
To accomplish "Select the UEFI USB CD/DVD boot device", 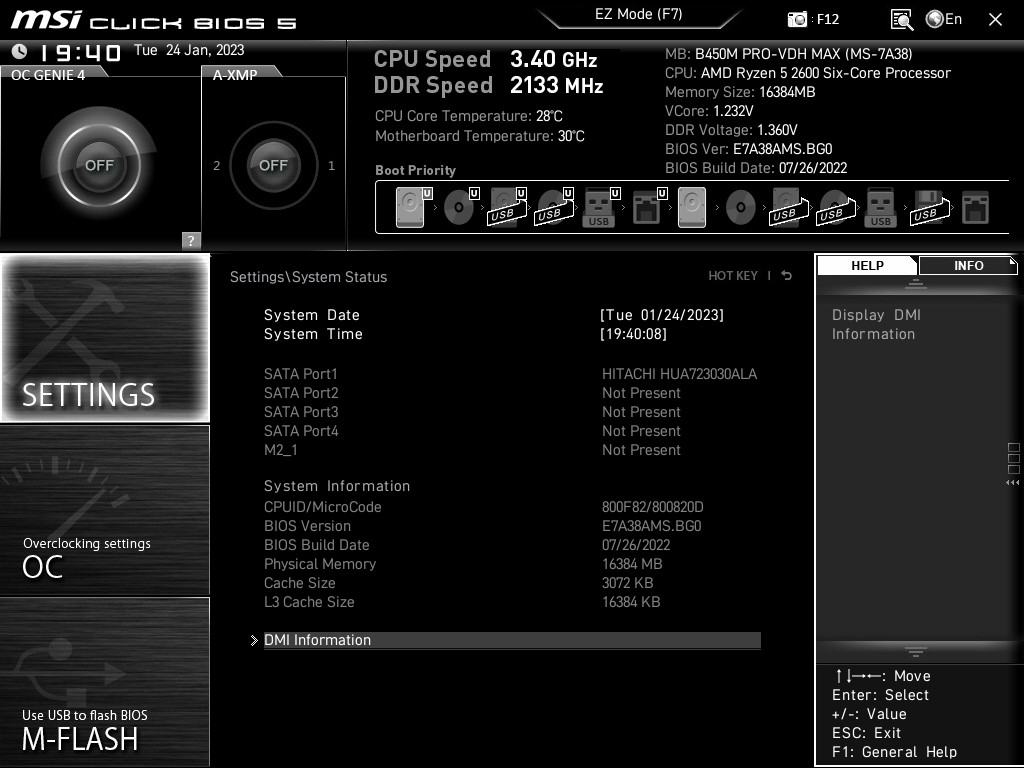I will pyautogui.click(x=554, y=207).
